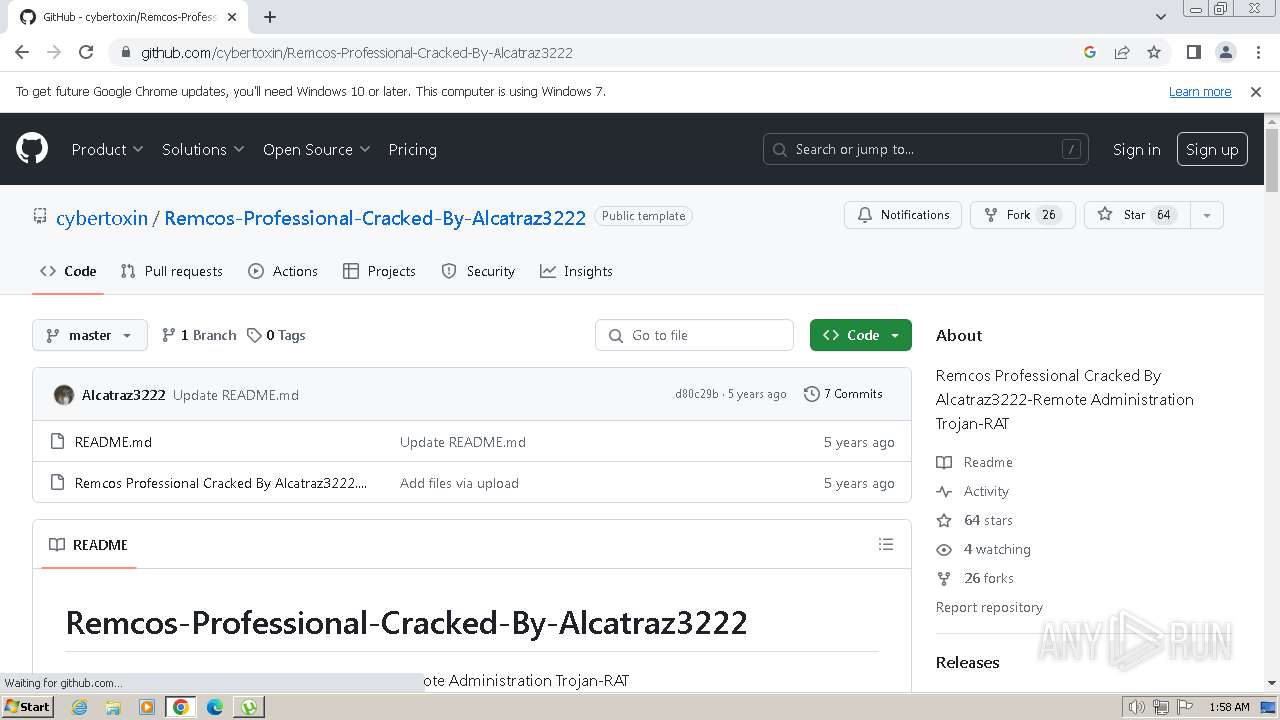
Task: Bookmark this page with the star icon
Action: coord(1154,52)
